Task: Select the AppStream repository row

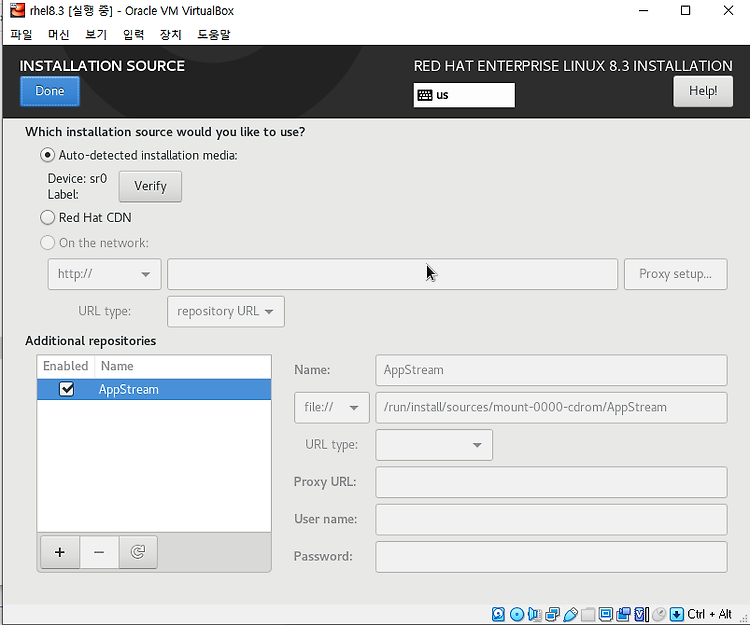Action: click(x=154, y=389)
